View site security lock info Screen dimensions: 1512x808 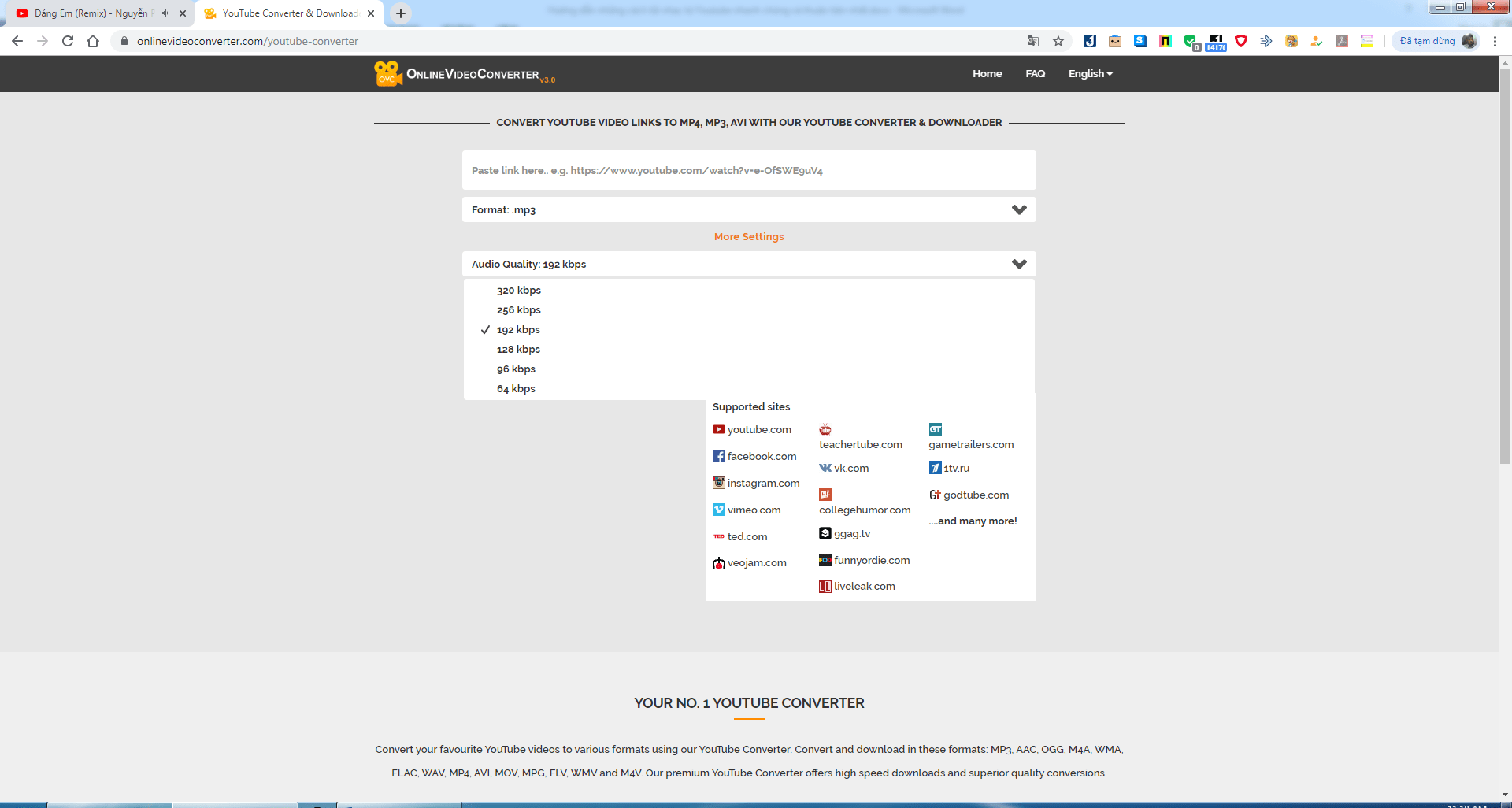[124, 41]
